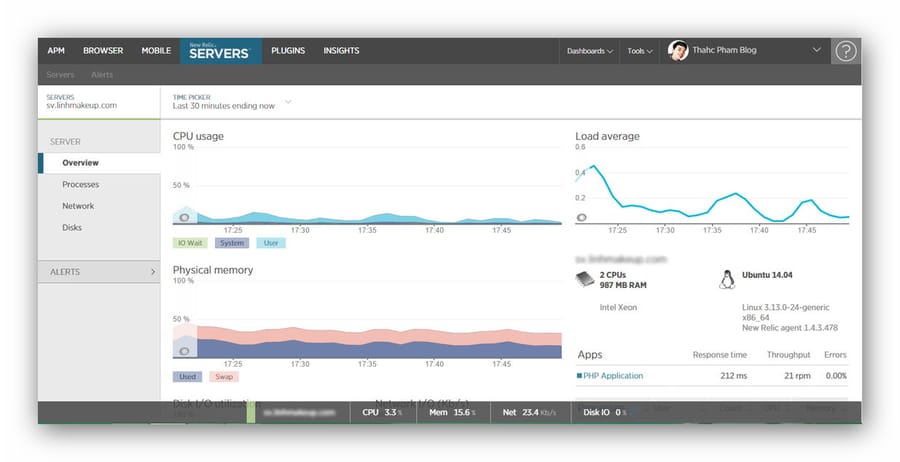Click the Ubuntu penguin icon
The image size is (900, 462).
pos(727,279)
